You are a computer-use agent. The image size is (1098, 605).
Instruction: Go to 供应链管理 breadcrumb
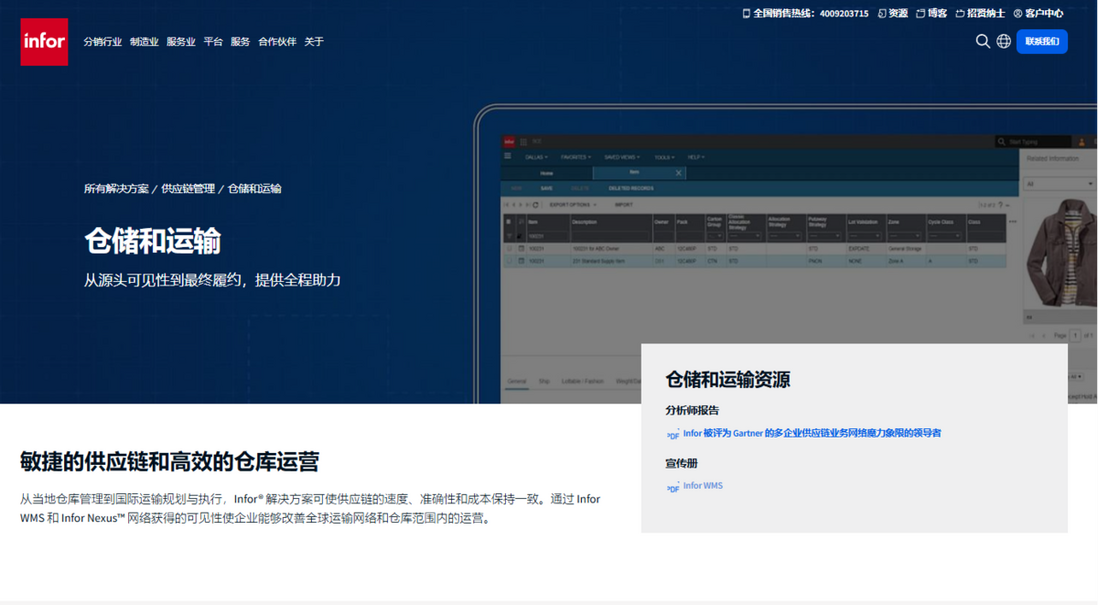tap(188, 188)
